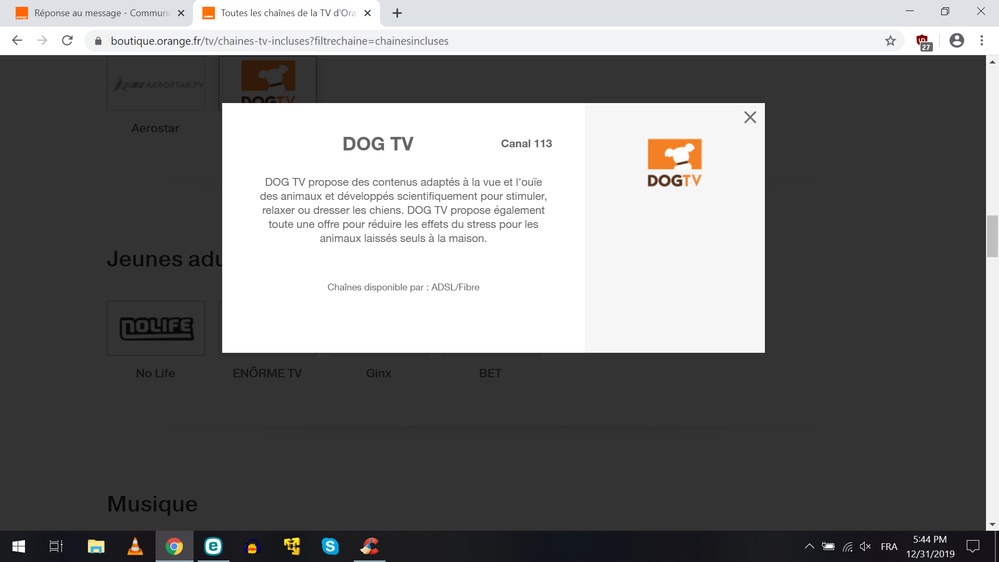
Task: Open the yellow blocks taskbar app
Action: [x=292, y=546]
